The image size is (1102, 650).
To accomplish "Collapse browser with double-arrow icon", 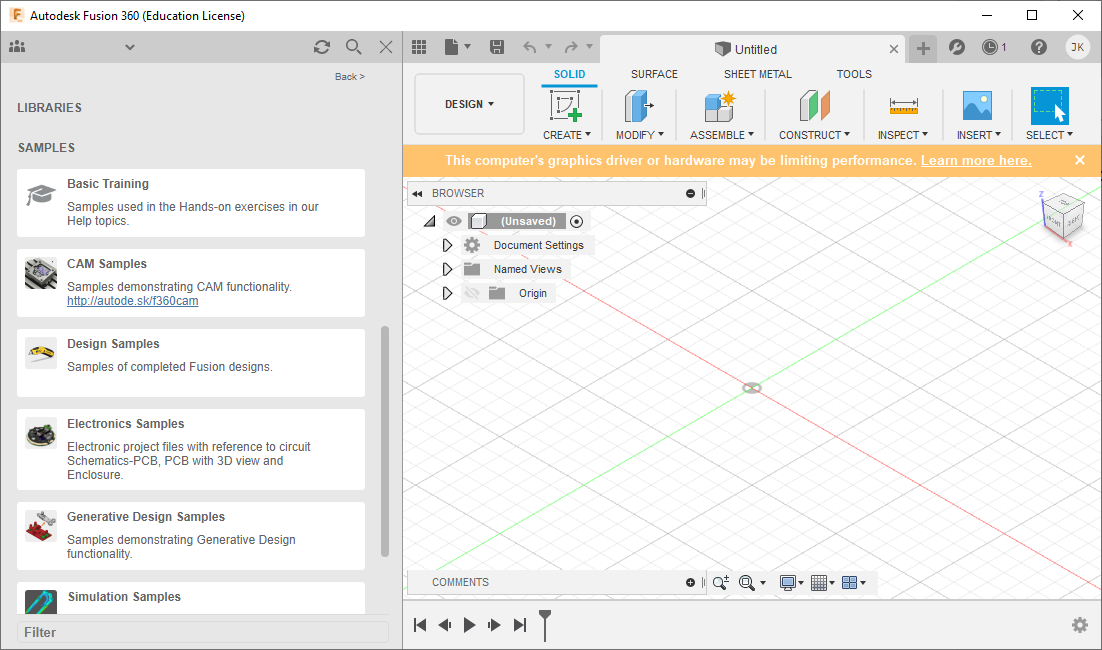I will tap(417, 193).
